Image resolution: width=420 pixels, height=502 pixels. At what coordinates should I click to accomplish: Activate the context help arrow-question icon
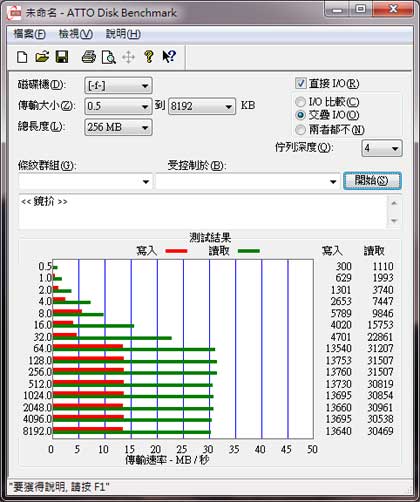(169, 56)
